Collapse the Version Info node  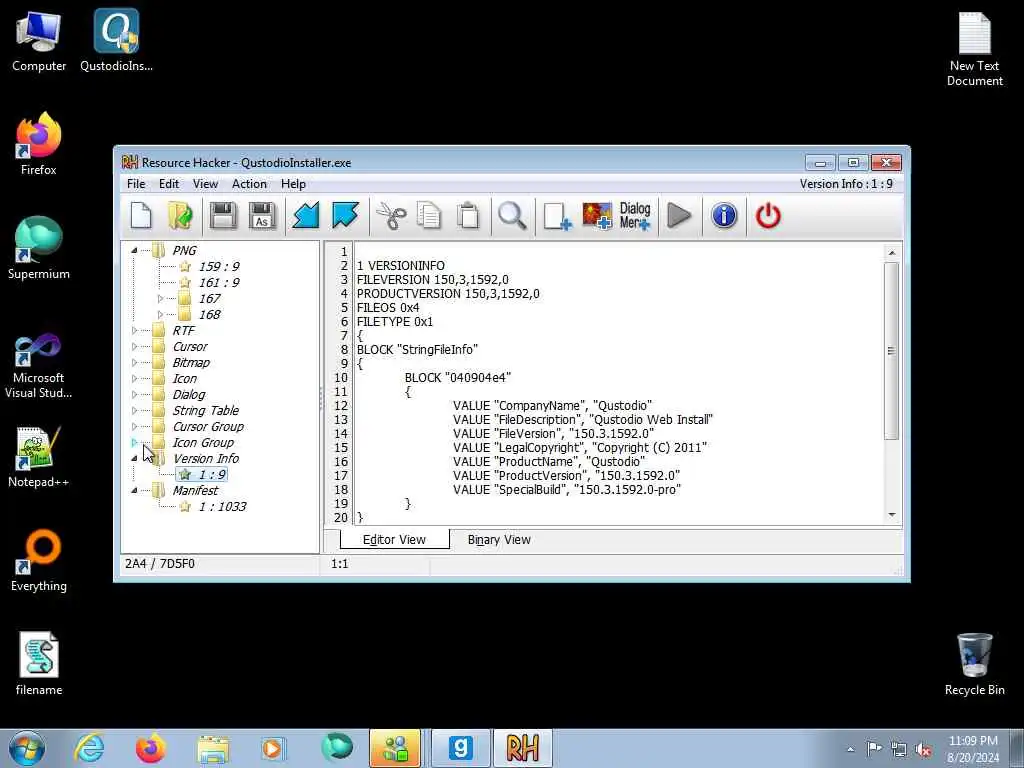pyautogui.click(x=134, y=458)
